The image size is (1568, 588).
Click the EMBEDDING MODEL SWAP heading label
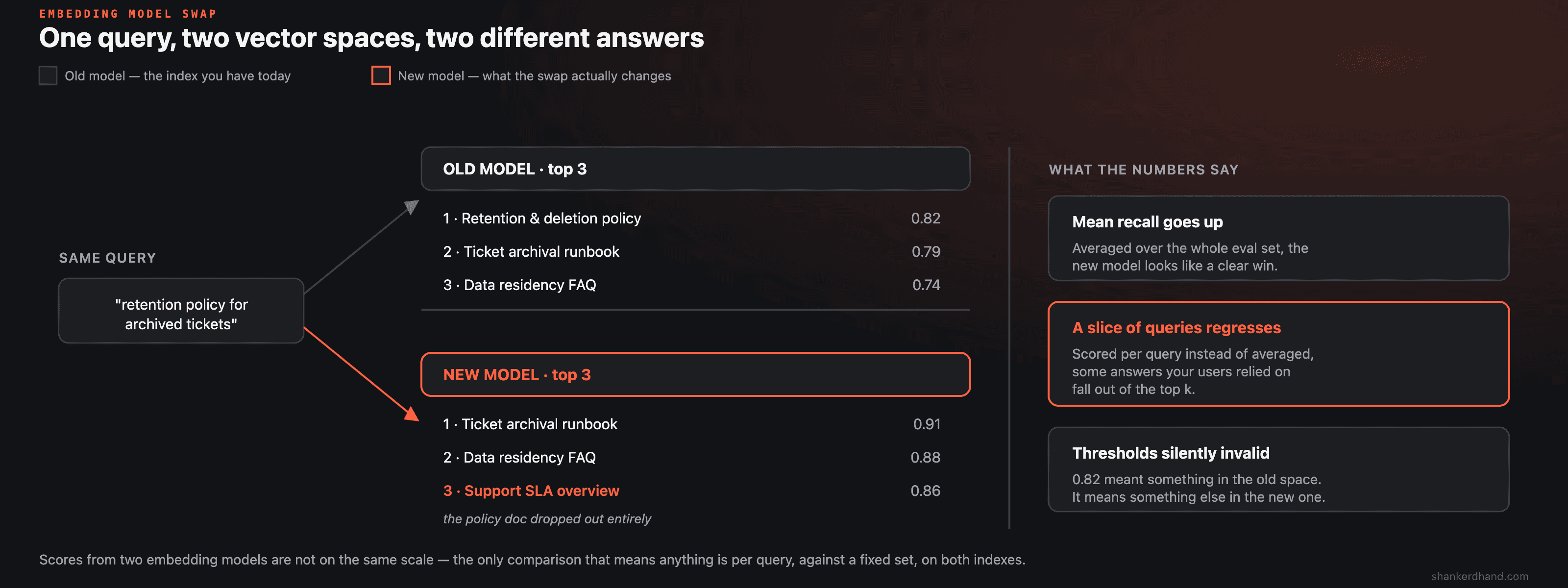[128, 13]
